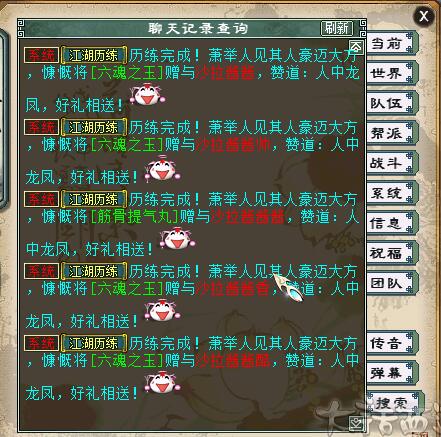Open the 系统 messages tab
441x437 pixels.
[x=389, y=193]
